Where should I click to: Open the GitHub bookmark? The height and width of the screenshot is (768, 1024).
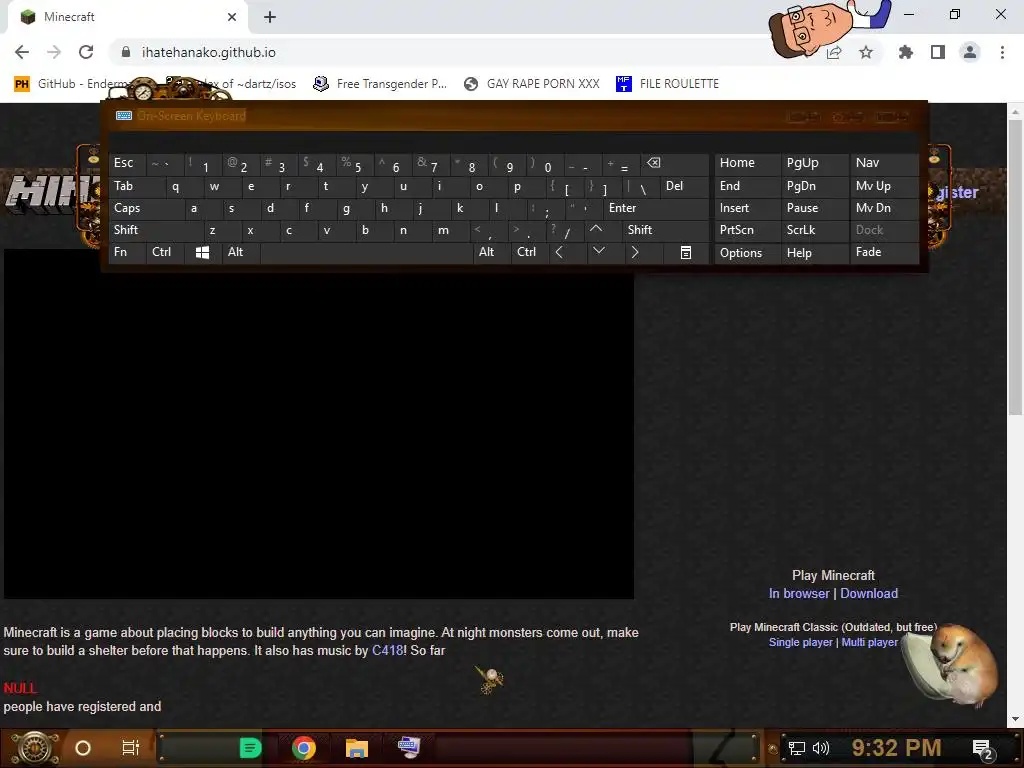(72, 84)
